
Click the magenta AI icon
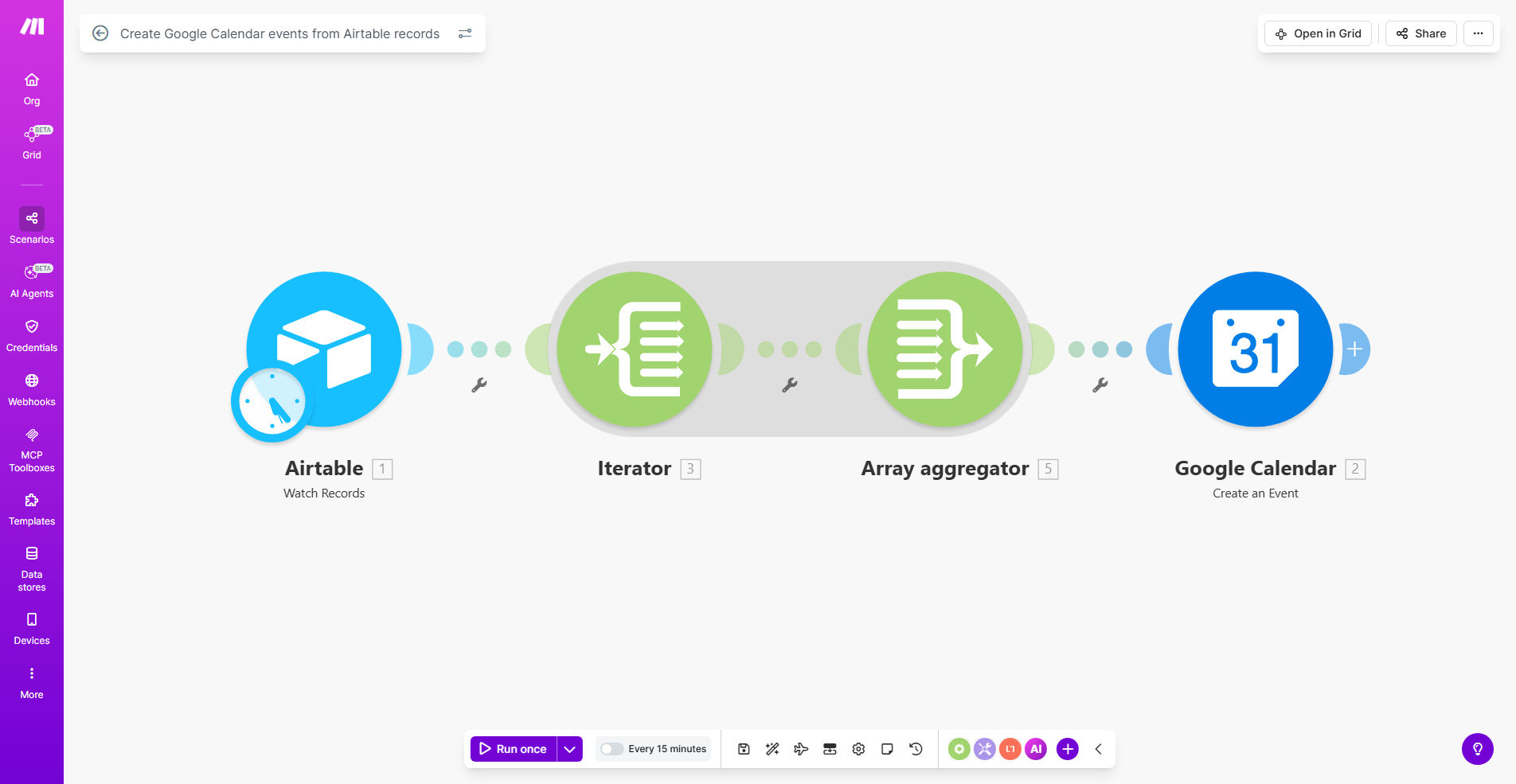pyautogui.click(x=1036, y=749)
